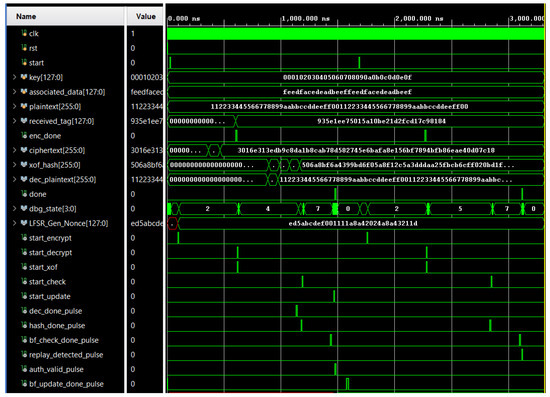
Task: Expand ciphertext[255:0] bus
Action: point(14,150)
